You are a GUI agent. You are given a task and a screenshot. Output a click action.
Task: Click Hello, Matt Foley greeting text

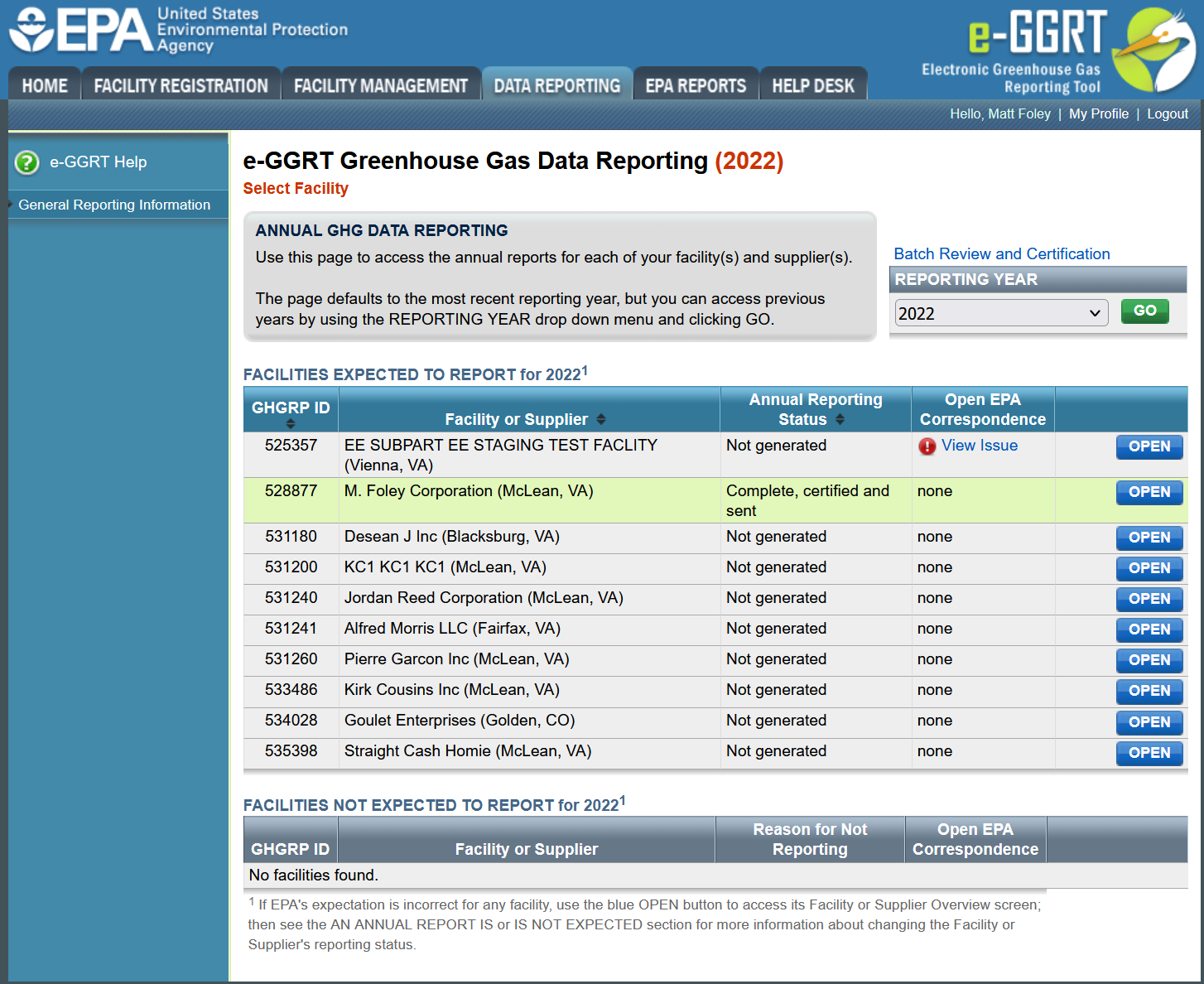(x=1000, y=113)
